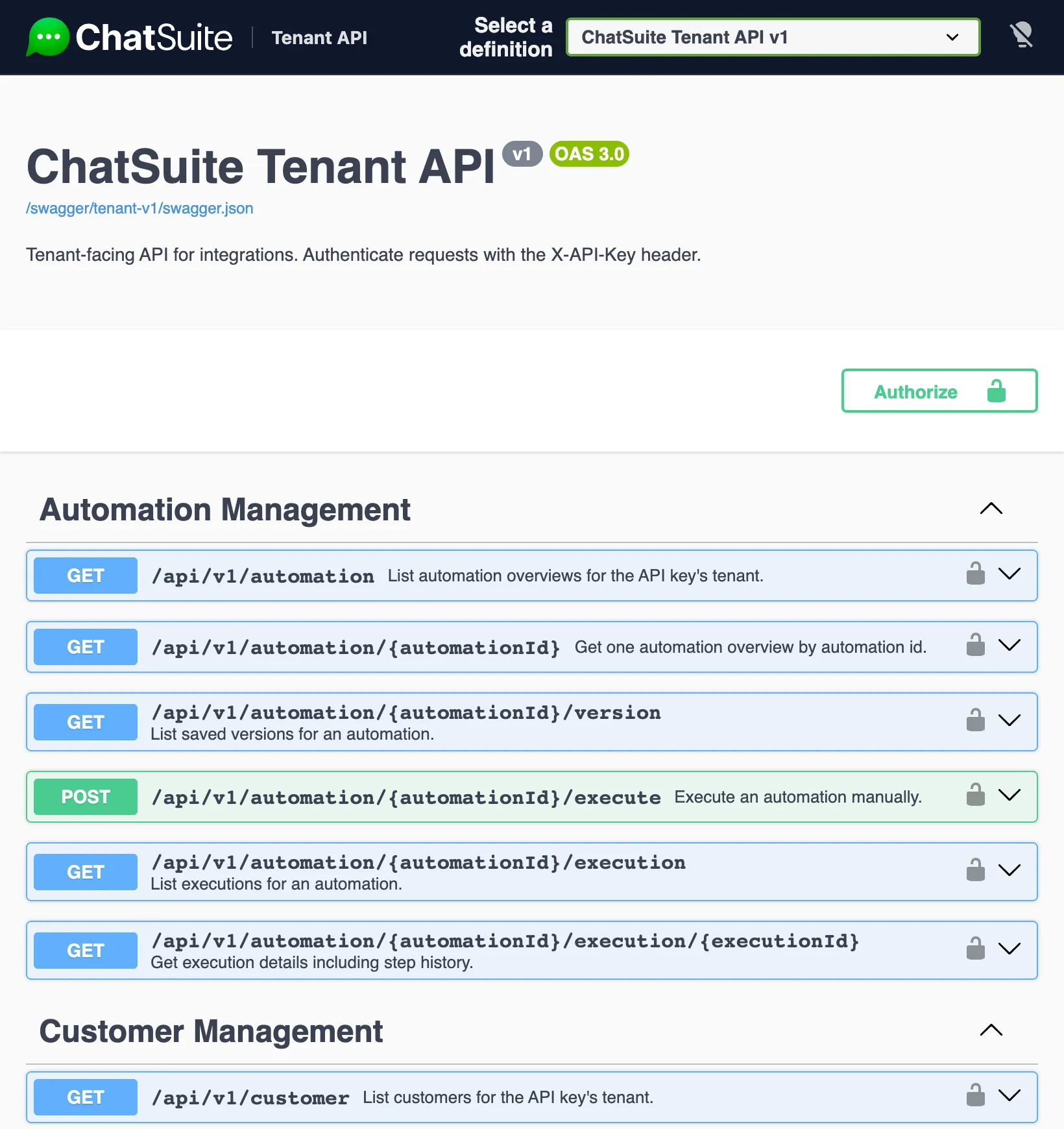Click GET badge on the execution details row
The image size is (1064, 1129).
click(x=86, y=951)
